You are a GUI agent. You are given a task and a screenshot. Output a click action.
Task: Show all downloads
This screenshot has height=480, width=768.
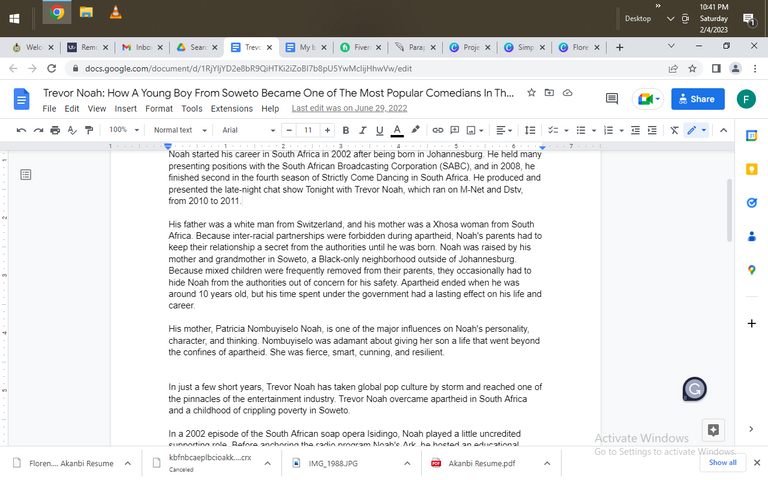pos(722,462)
